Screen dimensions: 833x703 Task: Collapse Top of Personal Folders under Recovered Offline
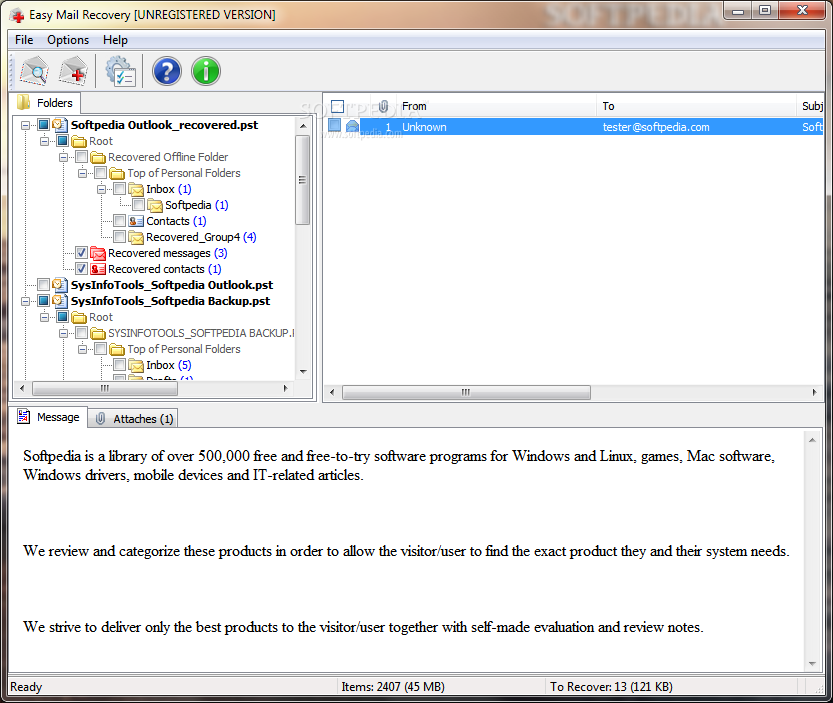(x=82, y=173)
